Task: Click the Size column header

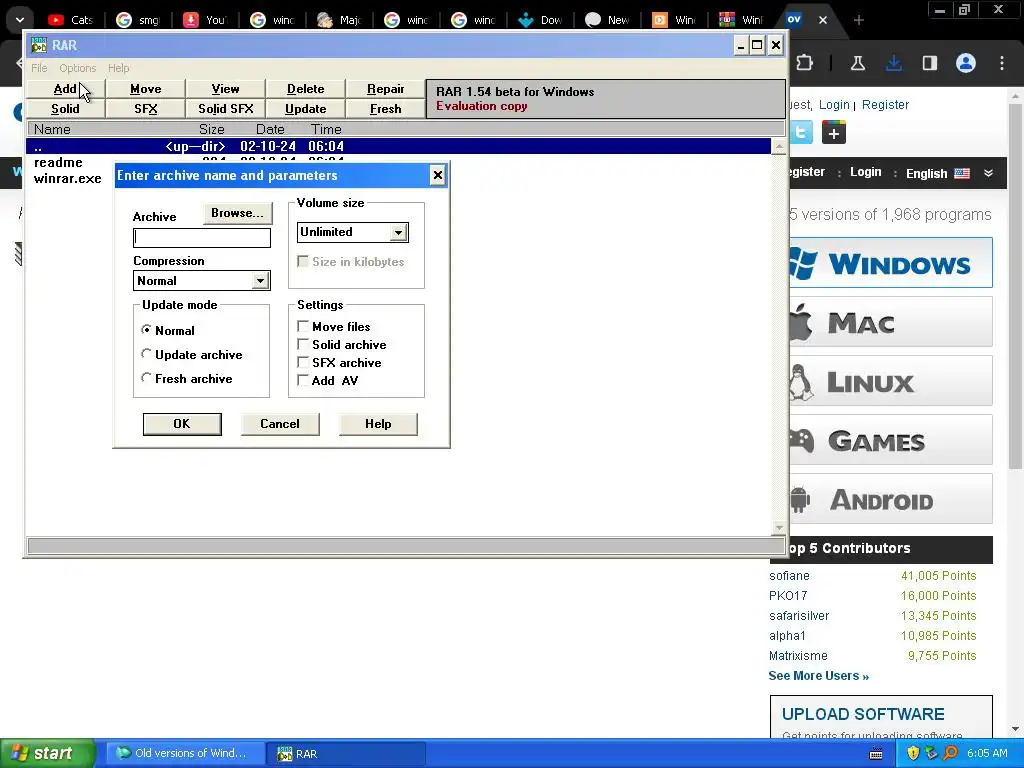Action: (x=212, y=129)
